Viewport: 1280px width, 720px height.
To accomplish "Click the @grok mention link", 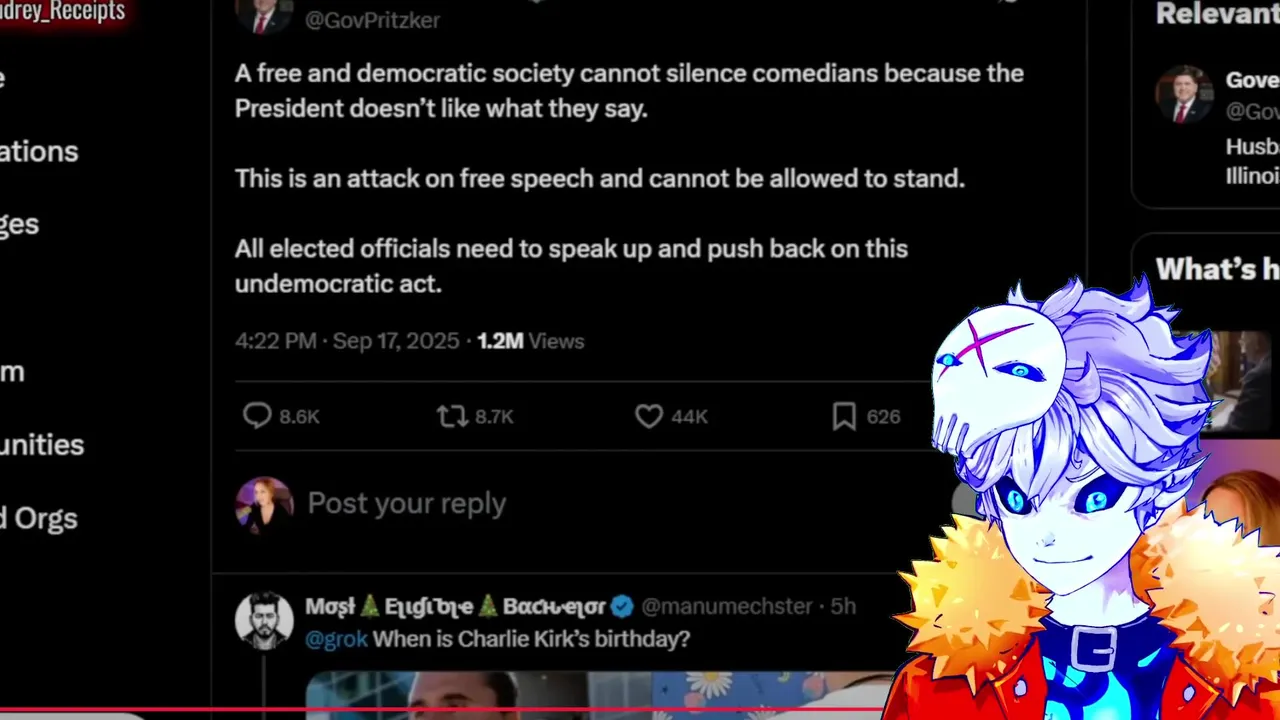I will [336, 638].
